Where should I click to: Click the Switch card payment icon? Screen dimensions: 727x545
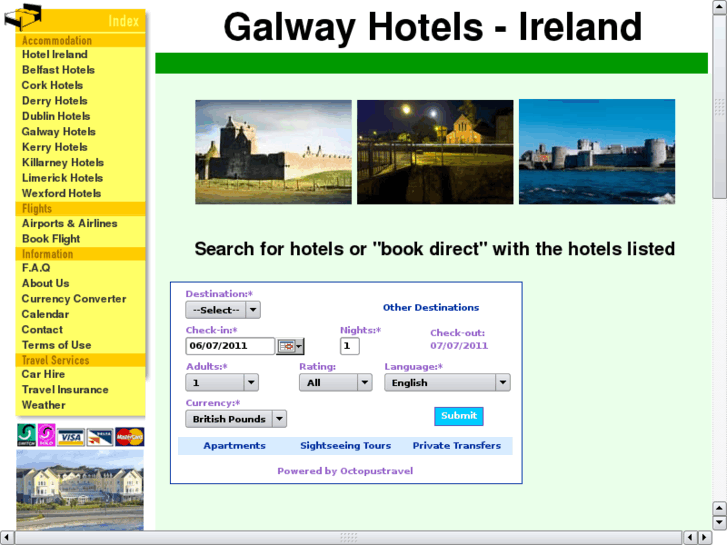click(x=26, y=436)
